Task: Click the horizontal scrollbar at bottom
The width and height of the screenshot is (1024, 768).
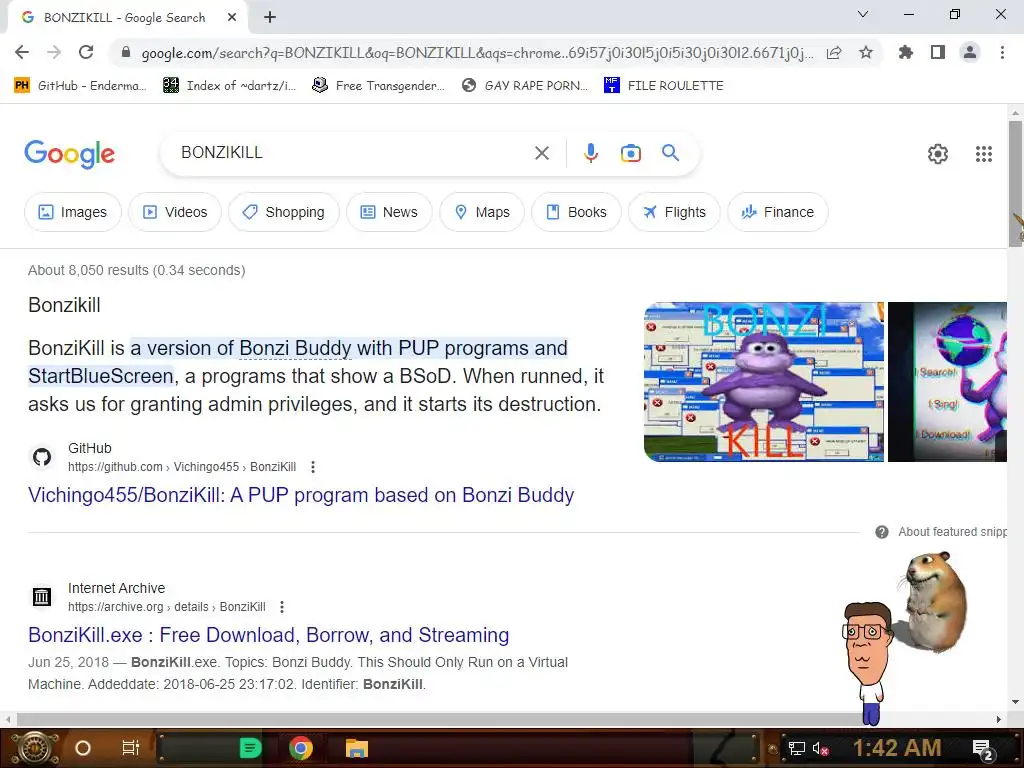Action: point(503,719)
